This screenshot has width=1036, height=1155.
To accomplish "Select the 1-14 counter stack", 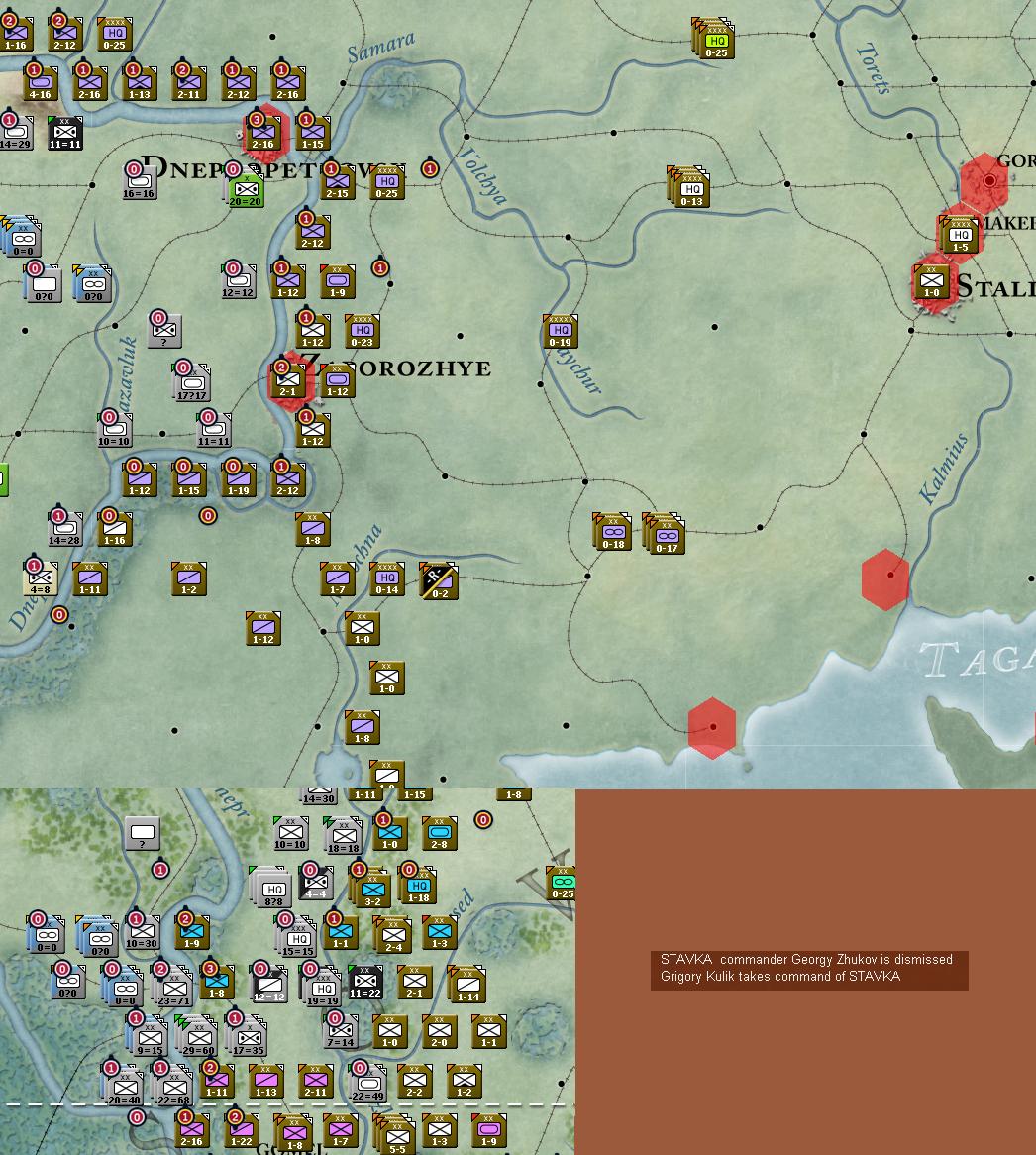I will (467, 986).
